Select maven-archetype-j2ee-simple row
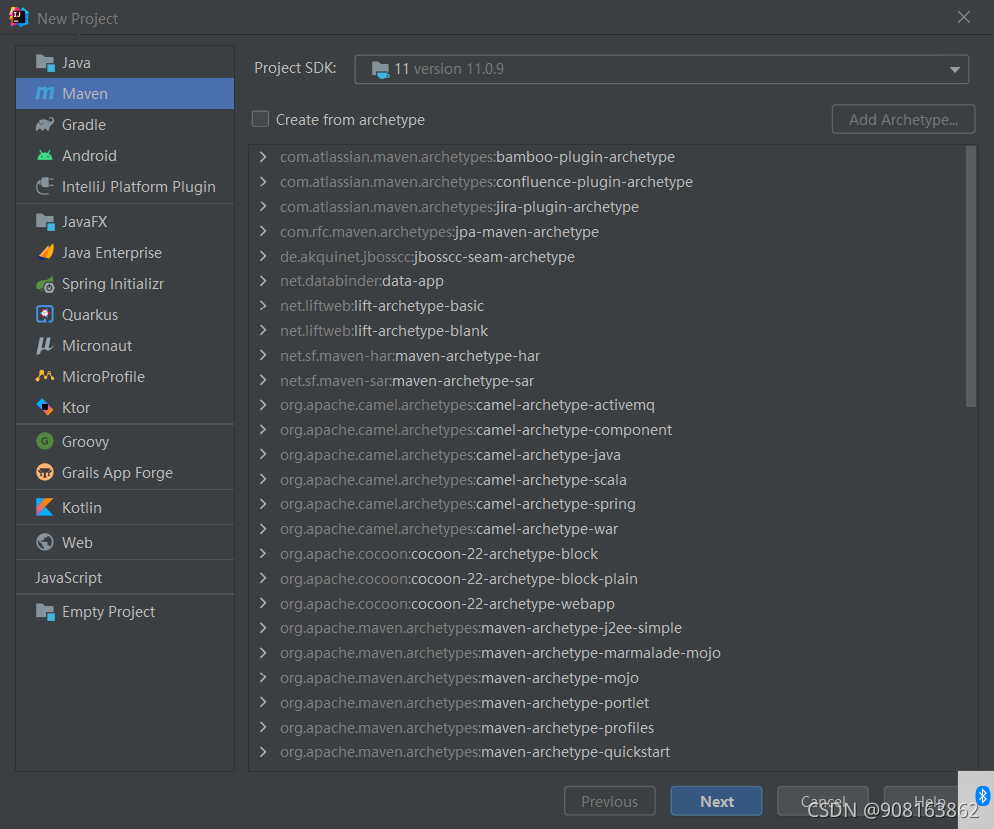994x829 pixels. pos(607,628)
